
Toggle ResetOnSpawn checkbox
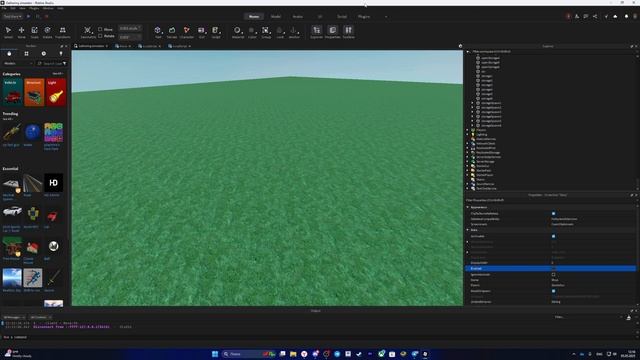coord(553,291)
